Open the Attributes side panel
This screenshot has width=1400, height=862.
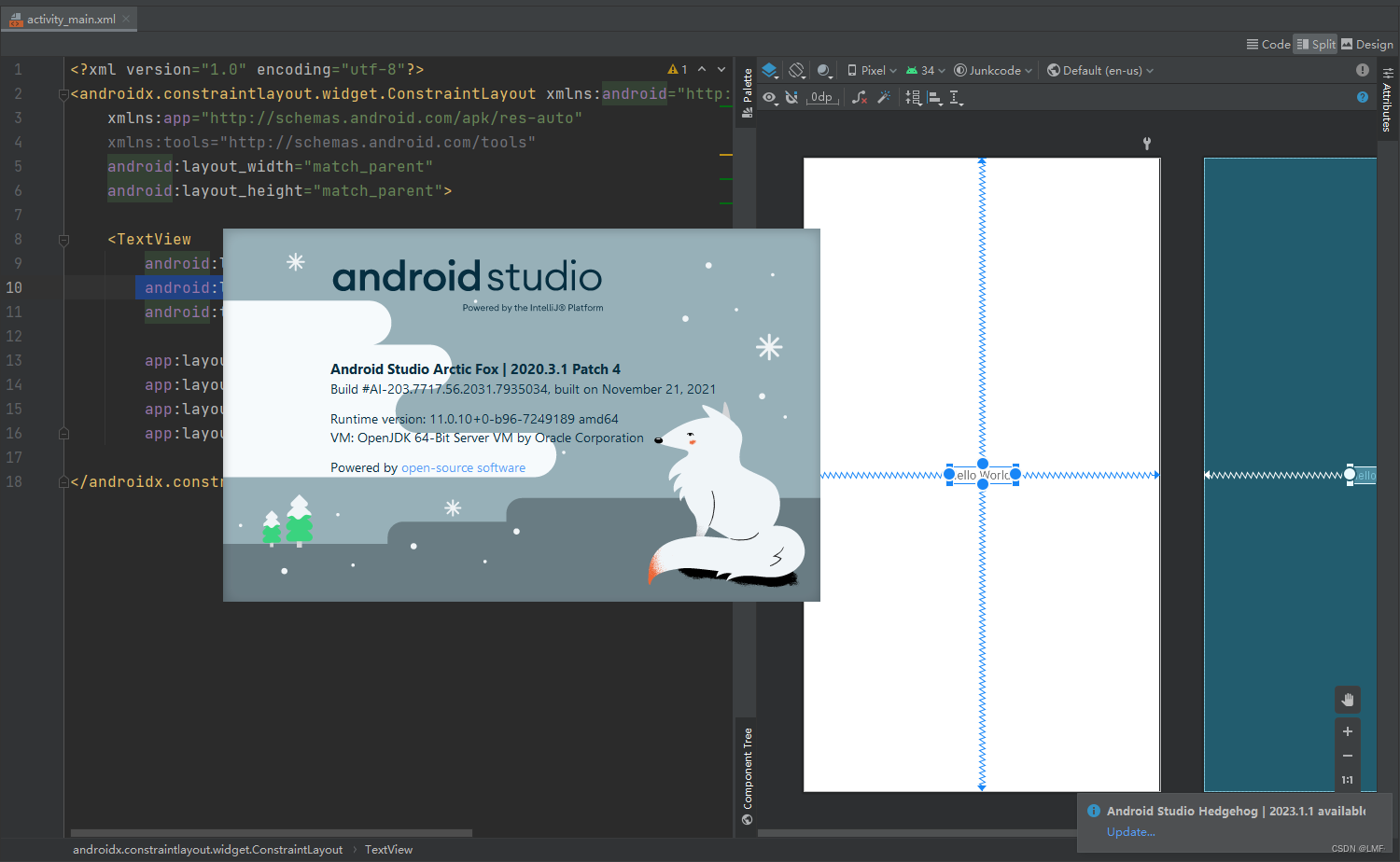pos(1388,100)
